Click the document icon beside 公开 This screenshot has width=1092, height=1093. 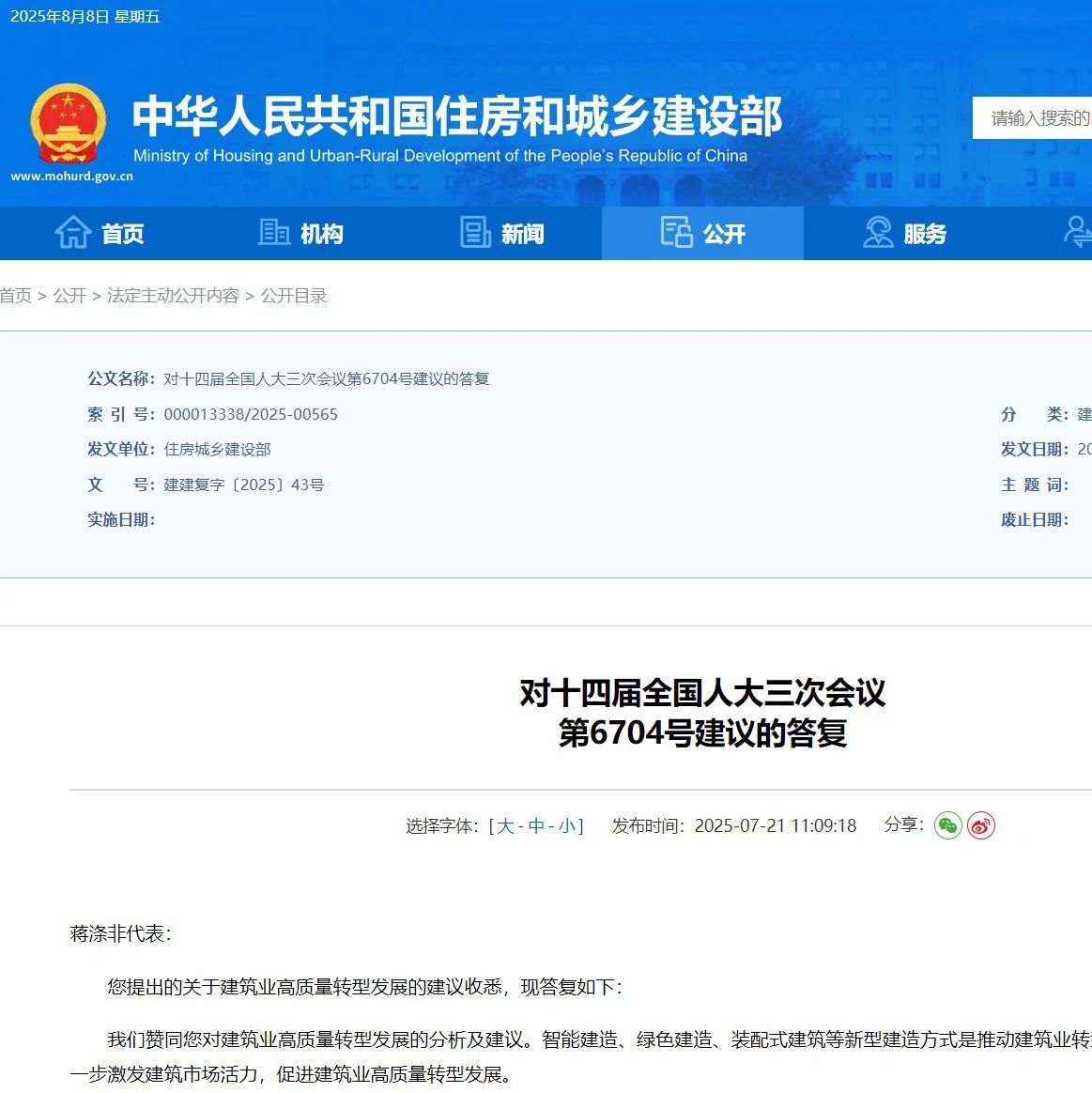(x=676, y=232)
